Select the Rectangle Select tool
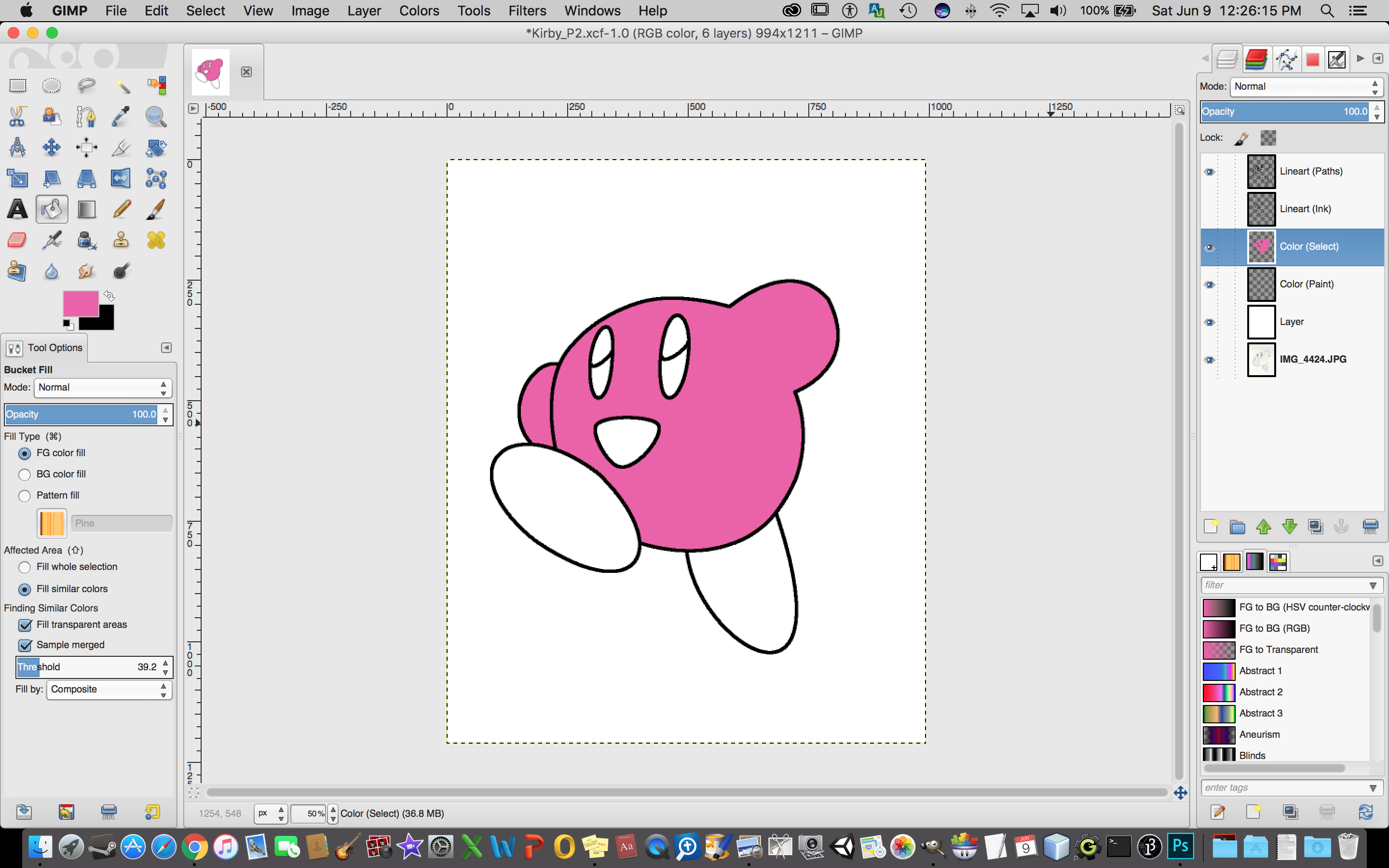 pos(17,85)
